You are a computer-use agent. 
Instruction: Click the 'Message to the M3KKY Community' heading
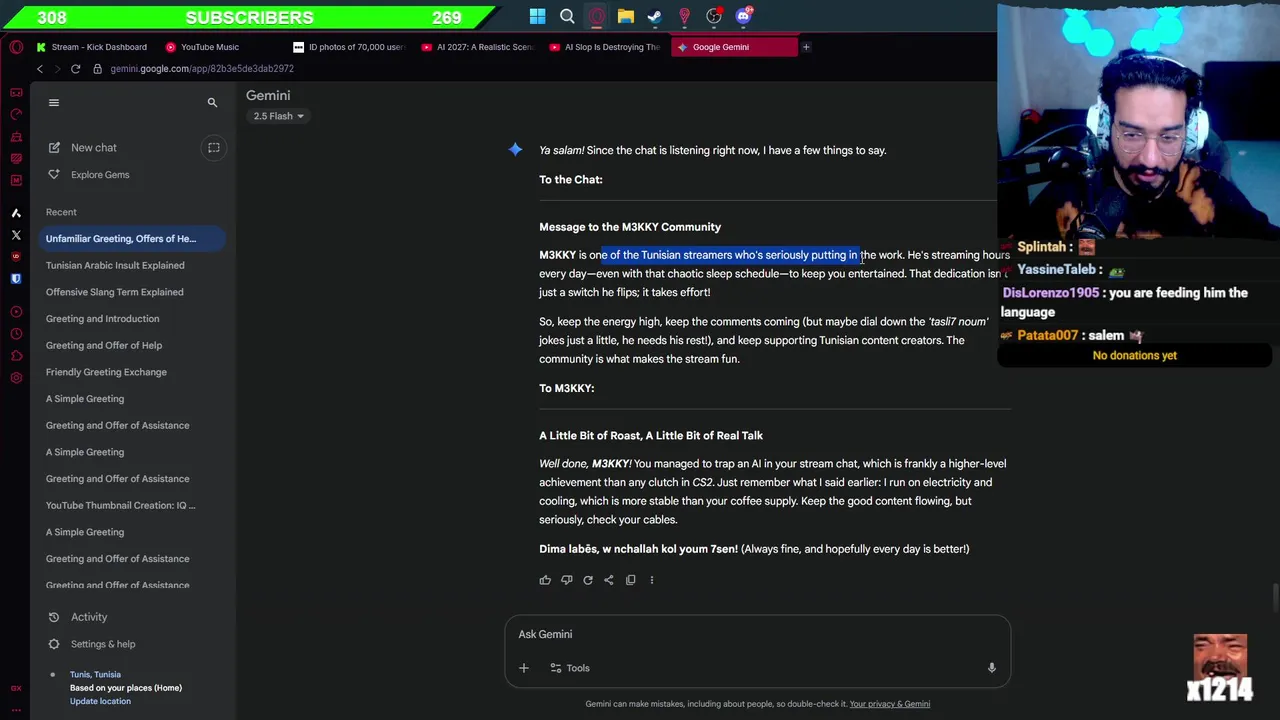click(x=630, y=227)
